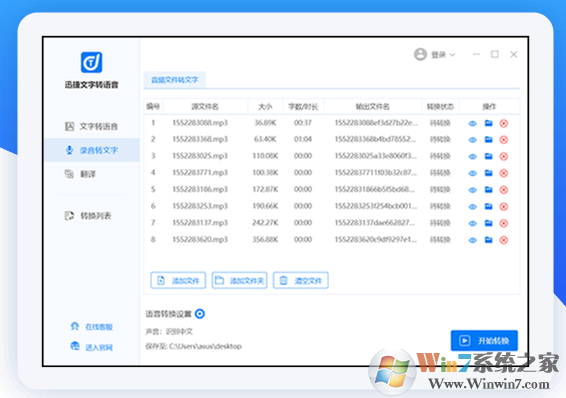
Task: Open 在线客服 link
Action: coord(92,327)
